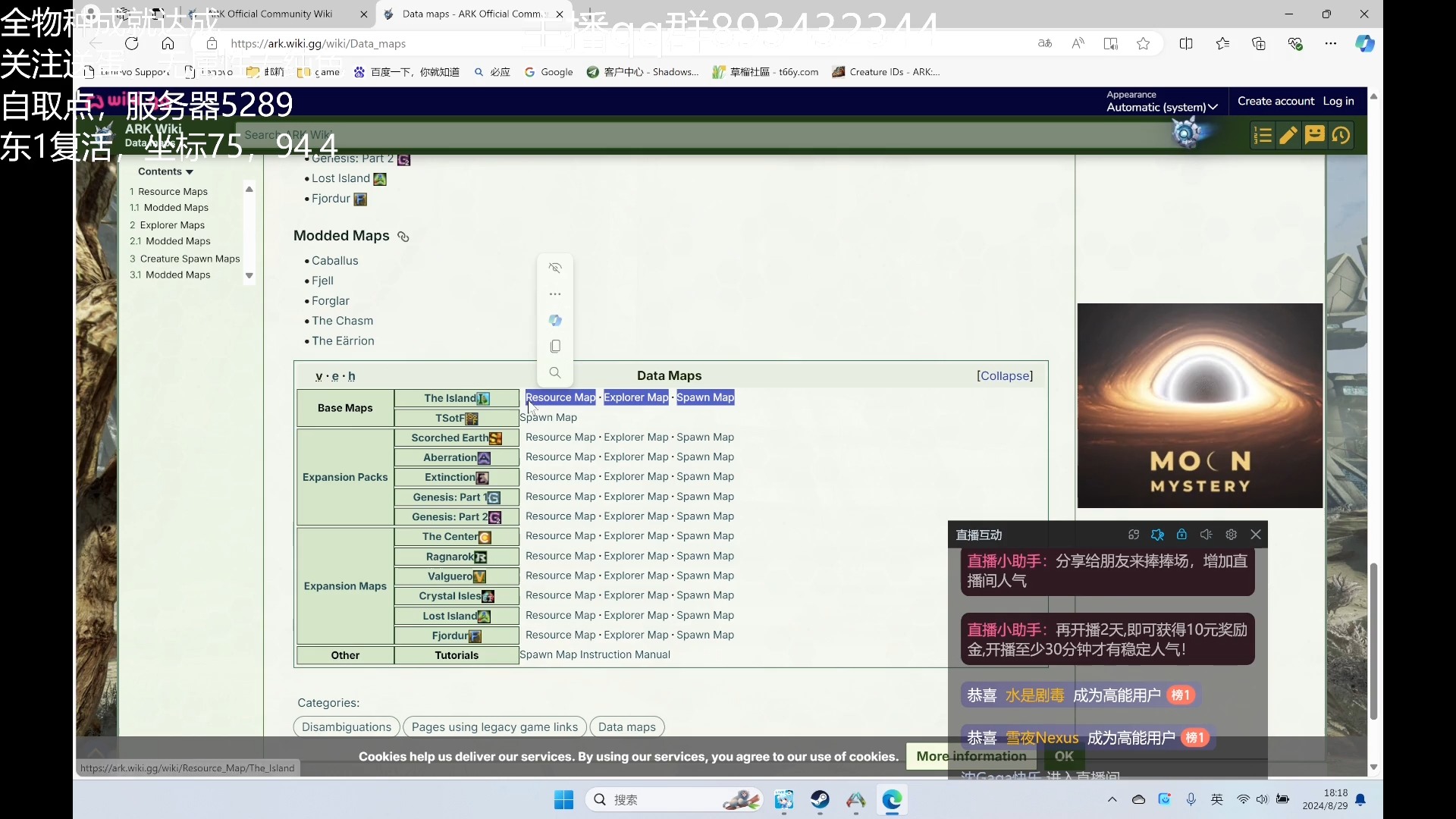Toggle the lock on live chat panel
Viewport: 1456px width, 819px height.
click(x=1181, y=535)
